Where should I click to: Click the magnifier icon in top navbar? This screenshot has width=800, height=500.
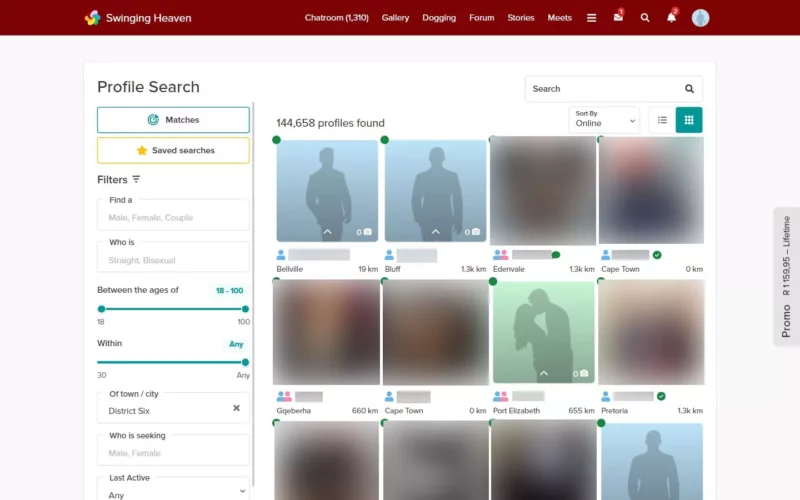(x=645, y=18)
